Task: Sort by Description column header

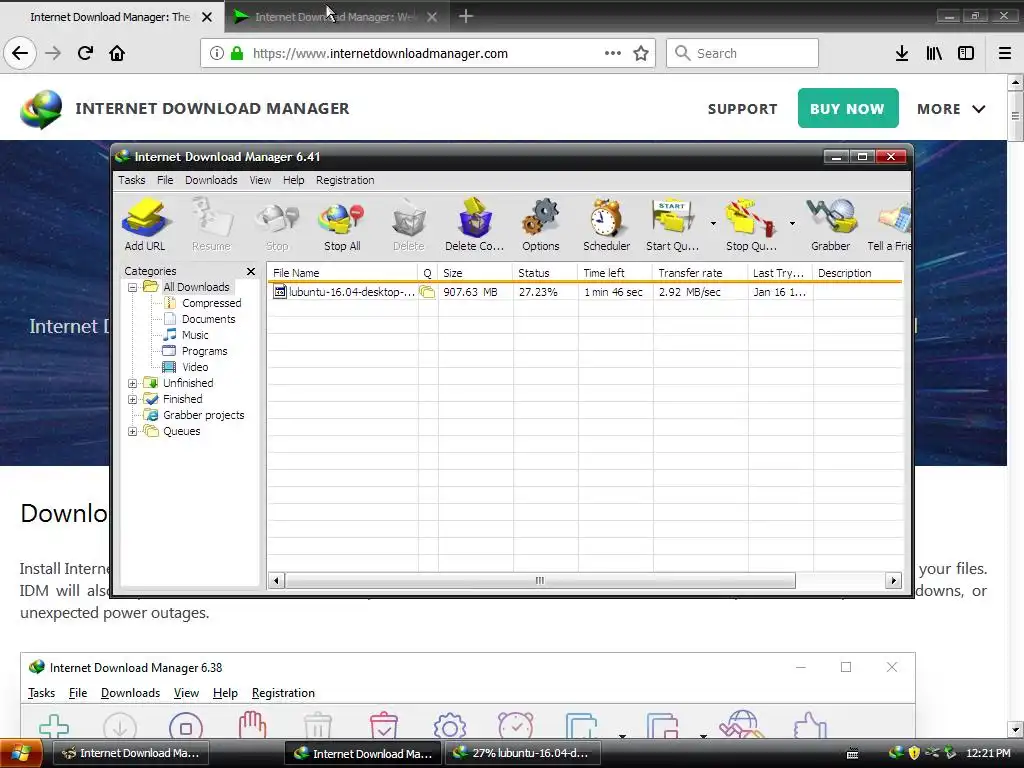Action: pyautogui.click(x=857, y=273)
